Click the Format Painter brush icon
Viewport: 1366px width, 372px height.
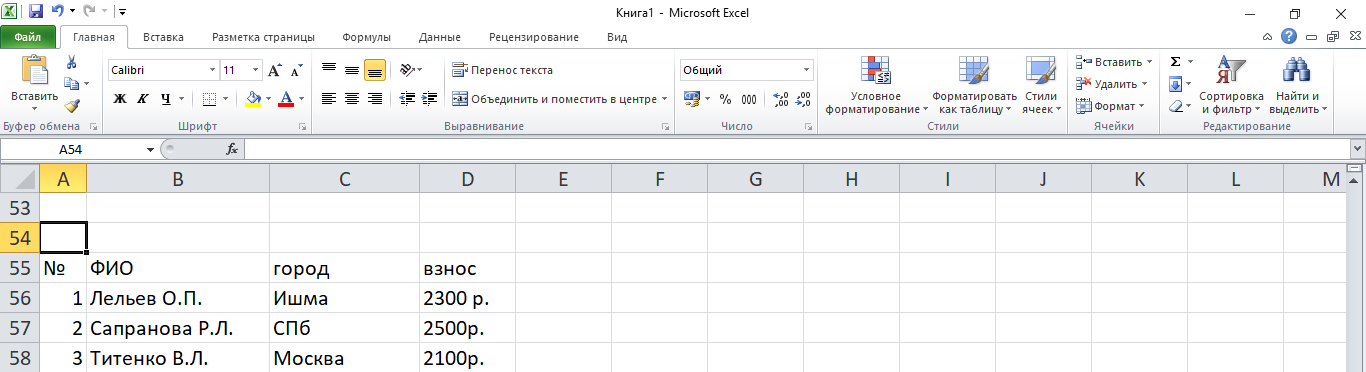point(71,105)
